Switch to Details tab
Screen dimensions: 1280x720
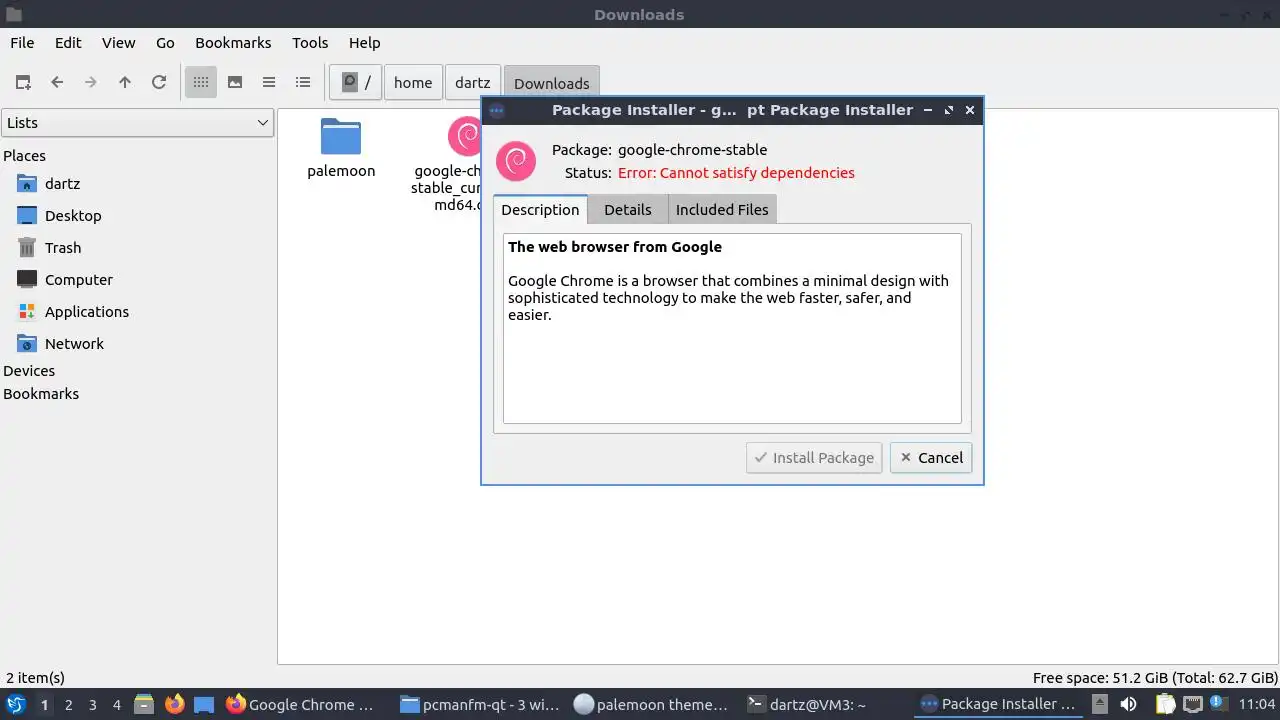coord(628,209)
